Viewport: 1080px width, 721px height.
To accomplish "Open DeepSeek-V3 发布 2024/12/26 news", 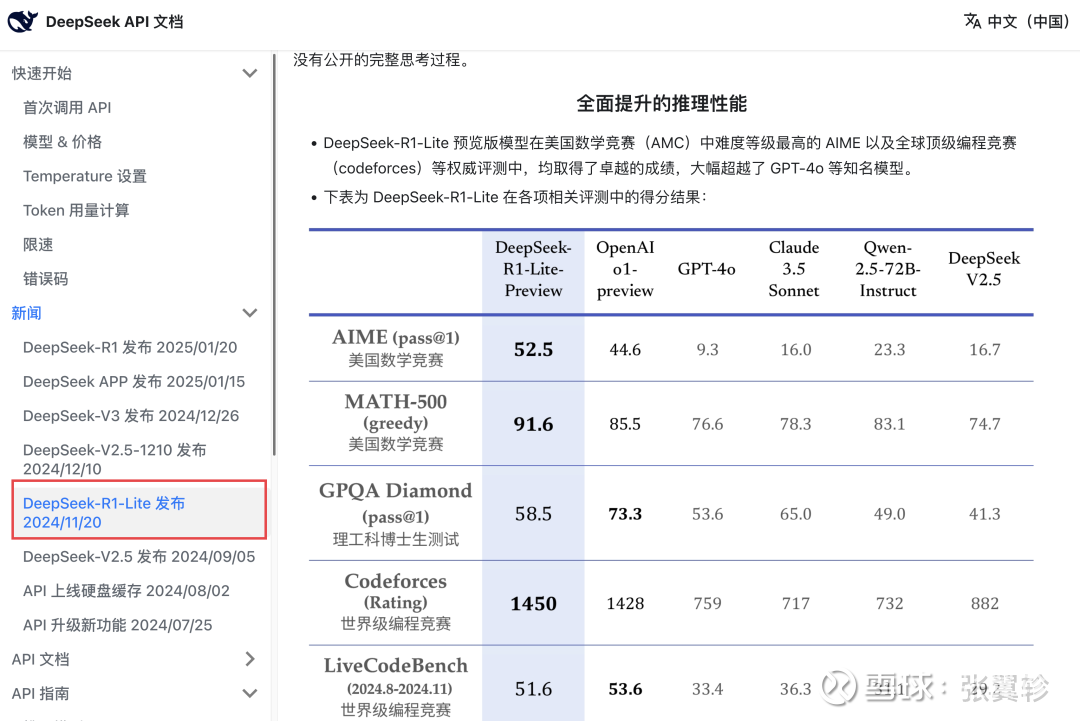I will pyautogui.click(x=131, y=416).
